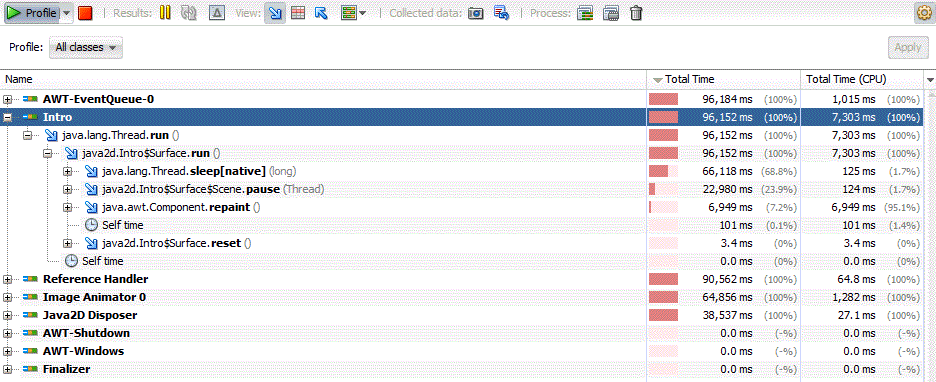Click the heap dump process icon

click(x=611, y=13)
